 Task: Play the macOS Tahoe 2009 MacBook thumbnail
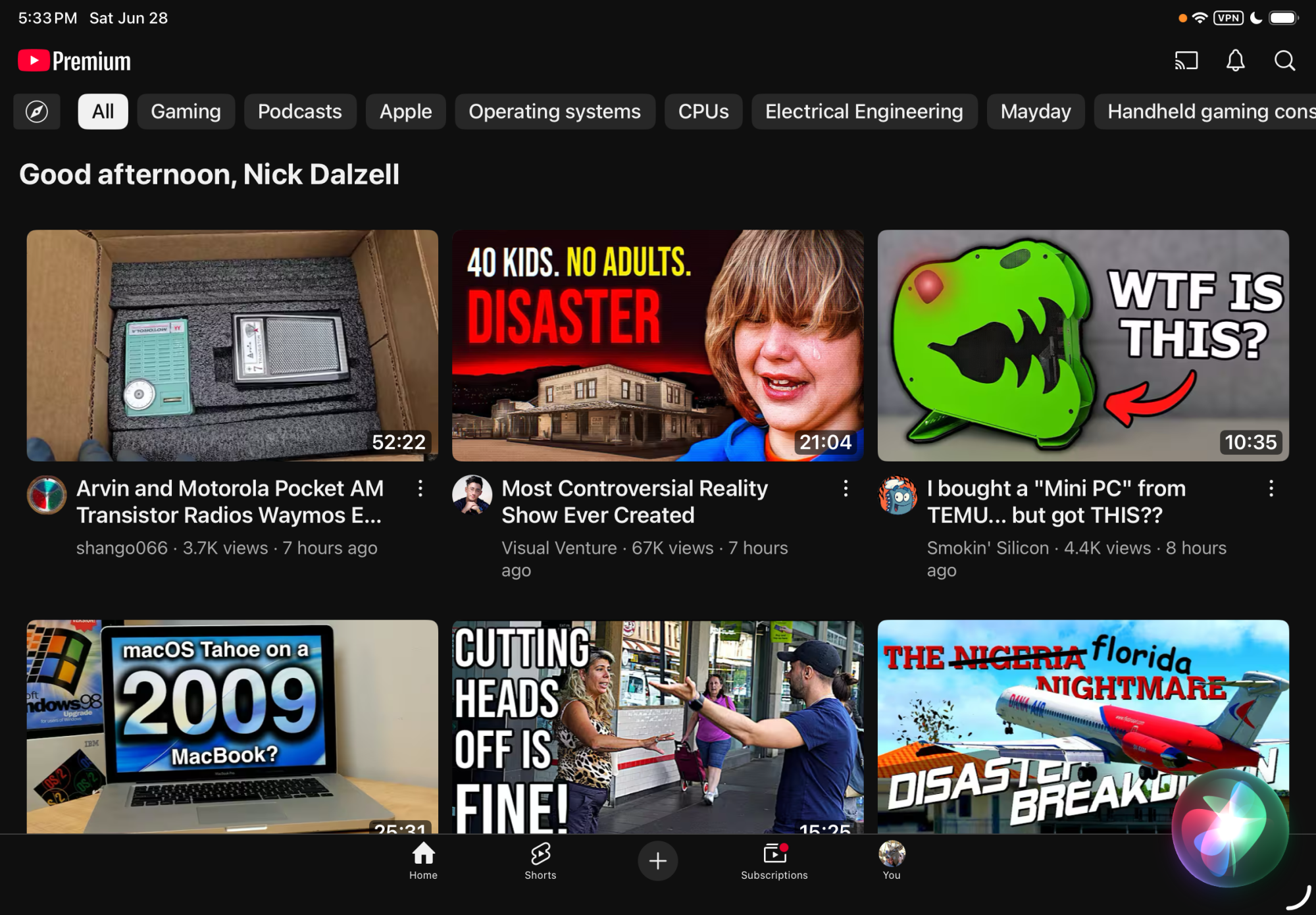(x=232, y=727)
